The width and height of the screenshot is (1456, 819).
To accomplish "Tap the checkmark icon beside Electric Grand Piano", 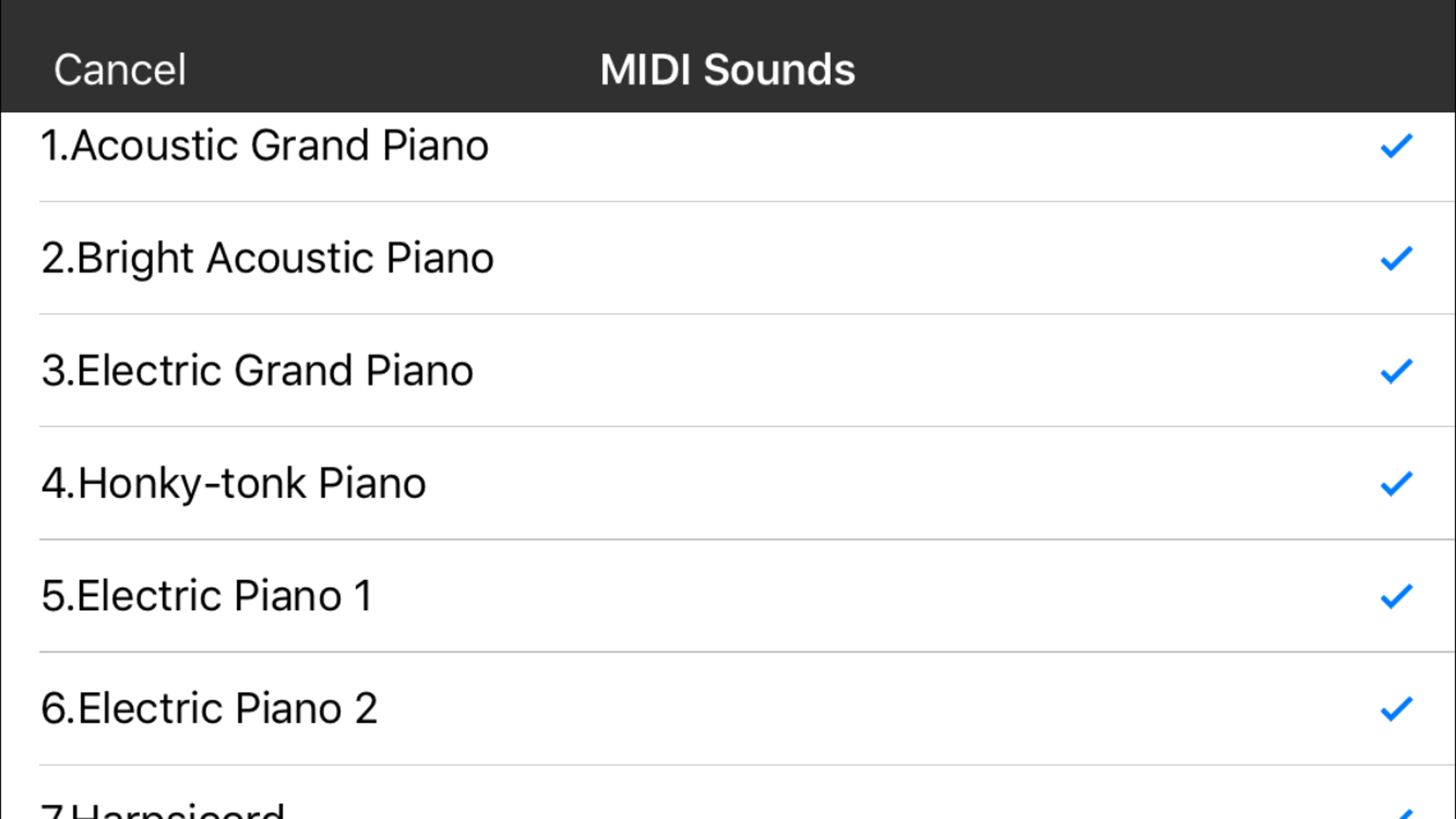I will pyautogui.click(x=1395, y=372).
